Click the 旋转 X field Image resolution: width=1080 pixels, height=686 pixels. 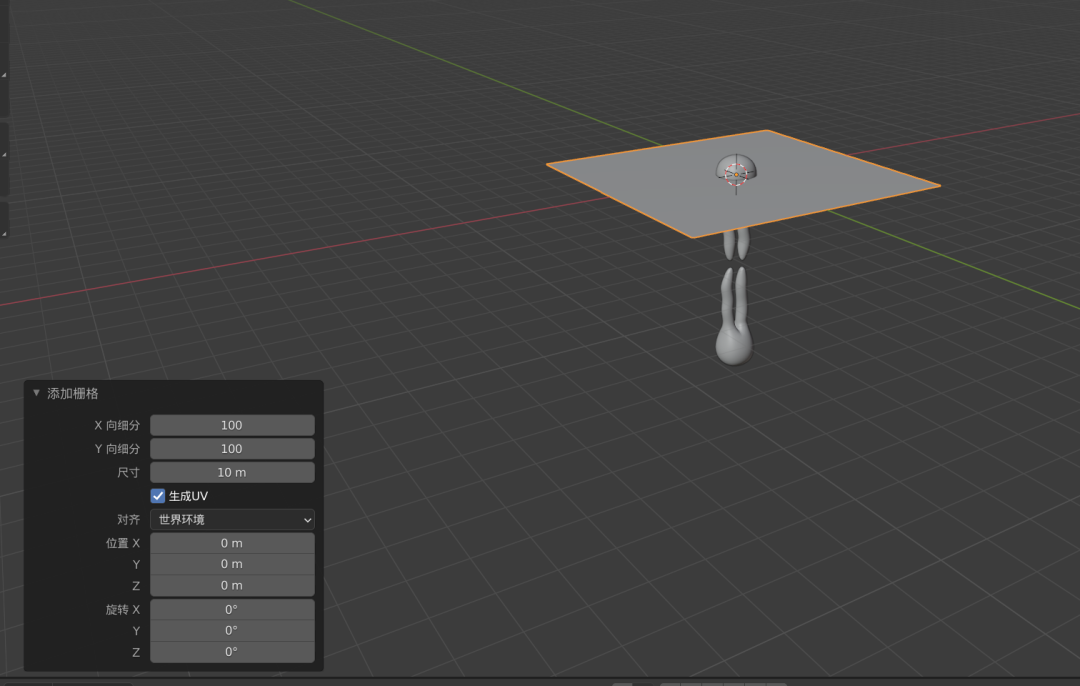click(x=232, y=610)
